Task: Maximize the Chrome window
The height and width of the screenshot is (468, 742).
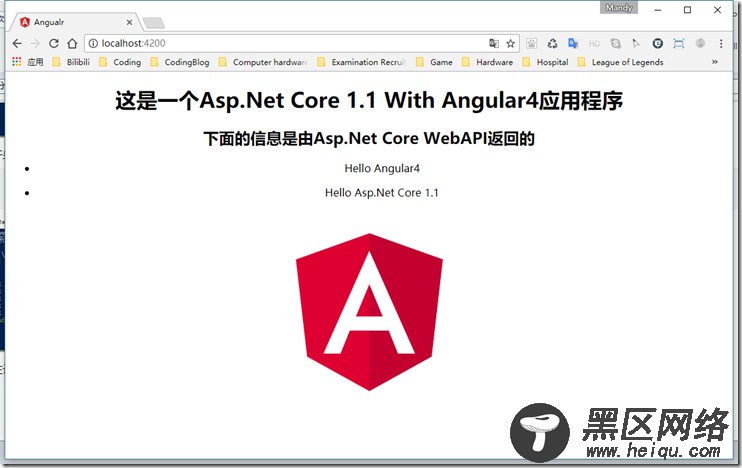Action: pyautogui.click(x=688, y=9)
